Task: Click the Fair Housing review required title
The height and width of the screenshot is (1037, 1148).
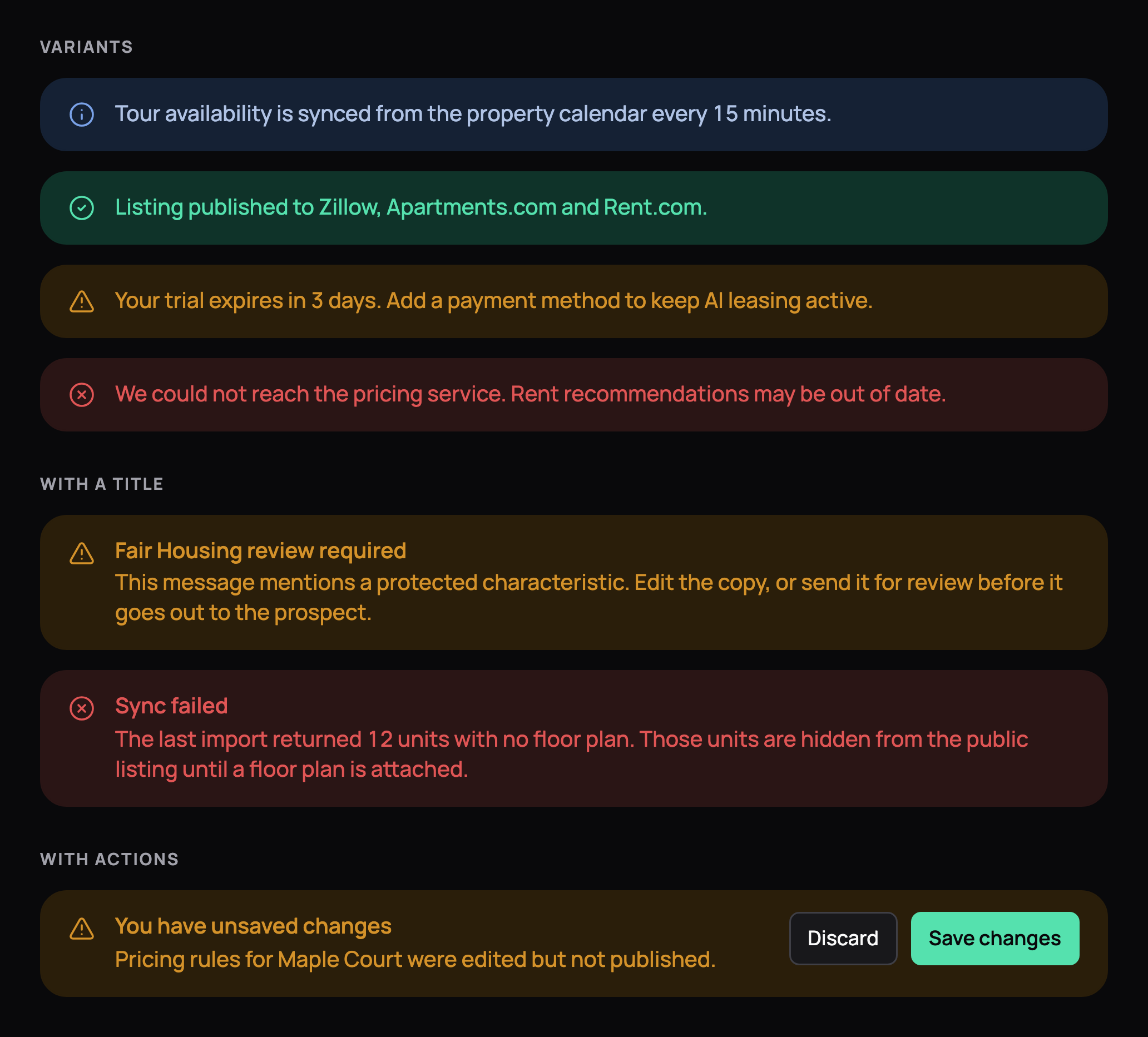Action: pos(261,550)
